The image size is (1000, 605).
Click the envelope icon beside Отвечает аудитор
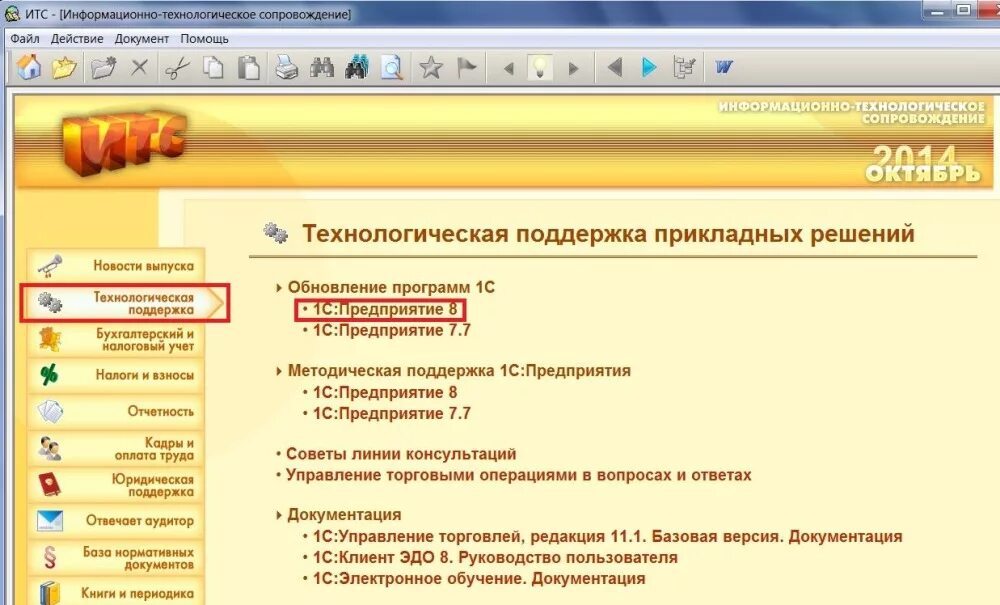(50, 520)
